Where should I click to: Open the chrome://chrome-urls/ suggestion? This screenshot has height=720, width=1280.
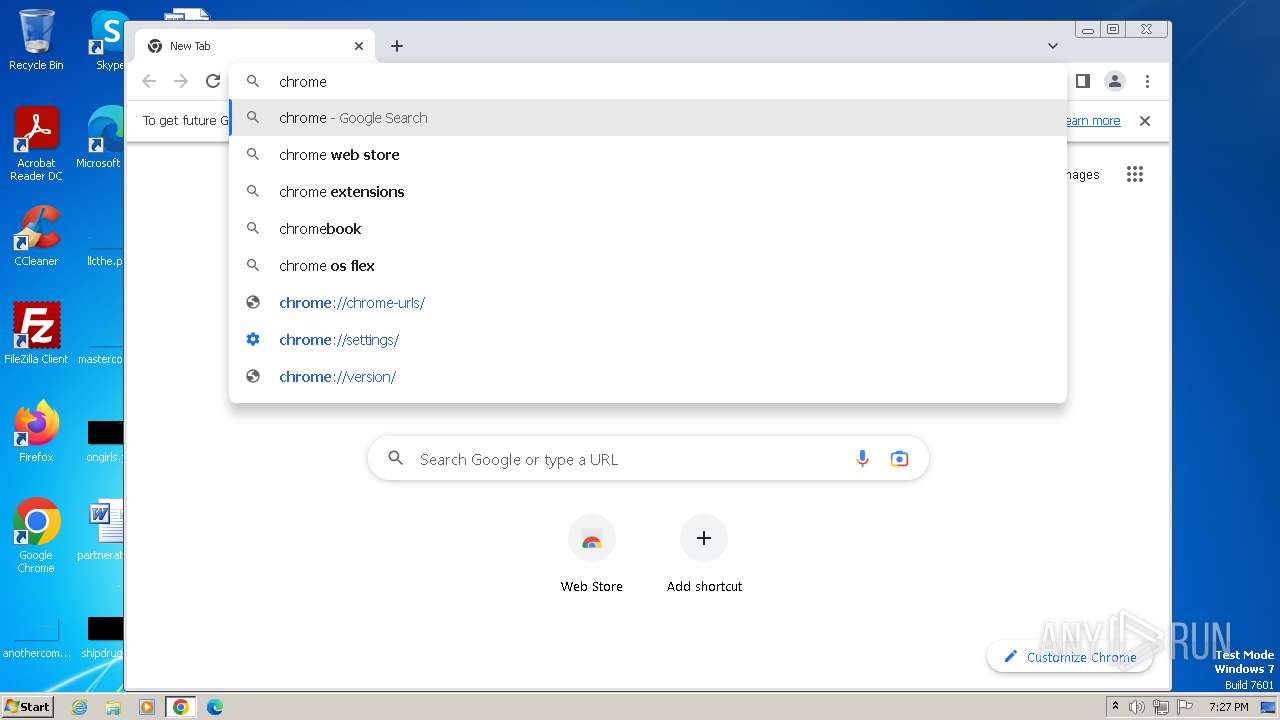point(648,303)
